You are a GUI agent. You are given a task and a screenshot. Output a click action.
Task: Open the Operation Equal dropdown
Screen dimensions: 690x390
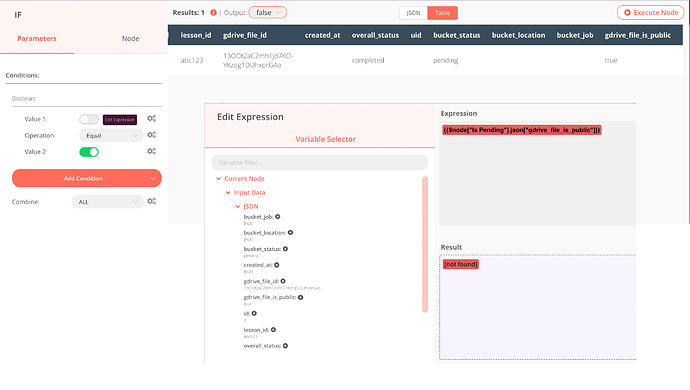coord(111,136)
